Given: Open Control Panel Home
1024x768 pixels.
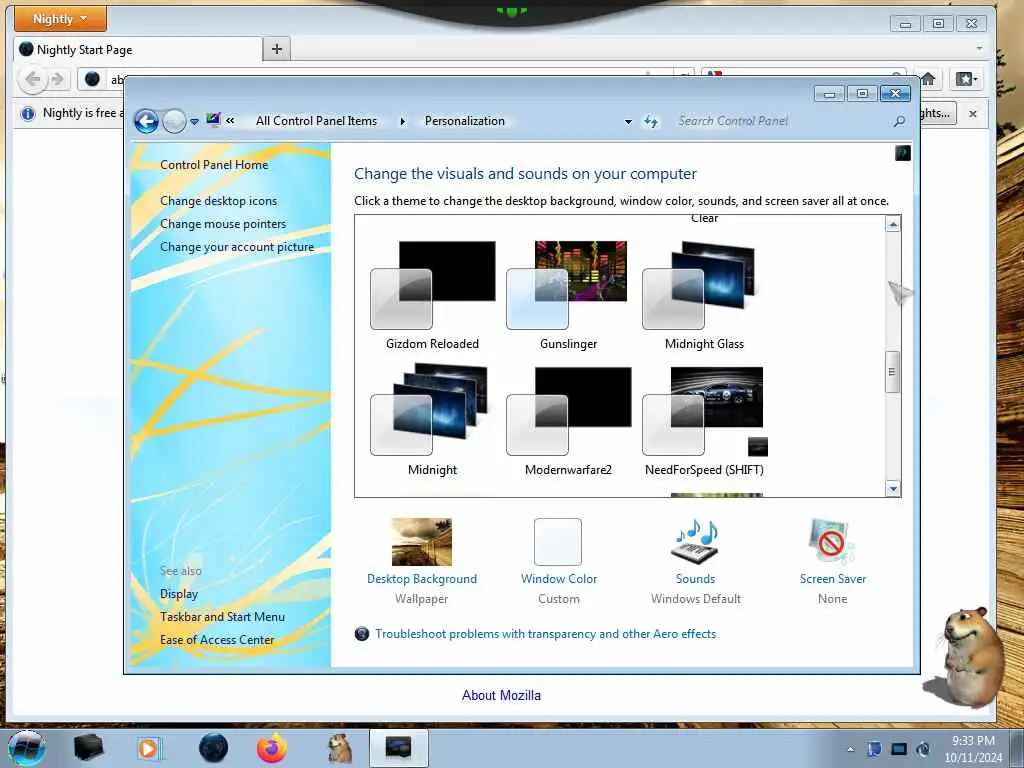Looking at the screenshot, I should 214,165.
